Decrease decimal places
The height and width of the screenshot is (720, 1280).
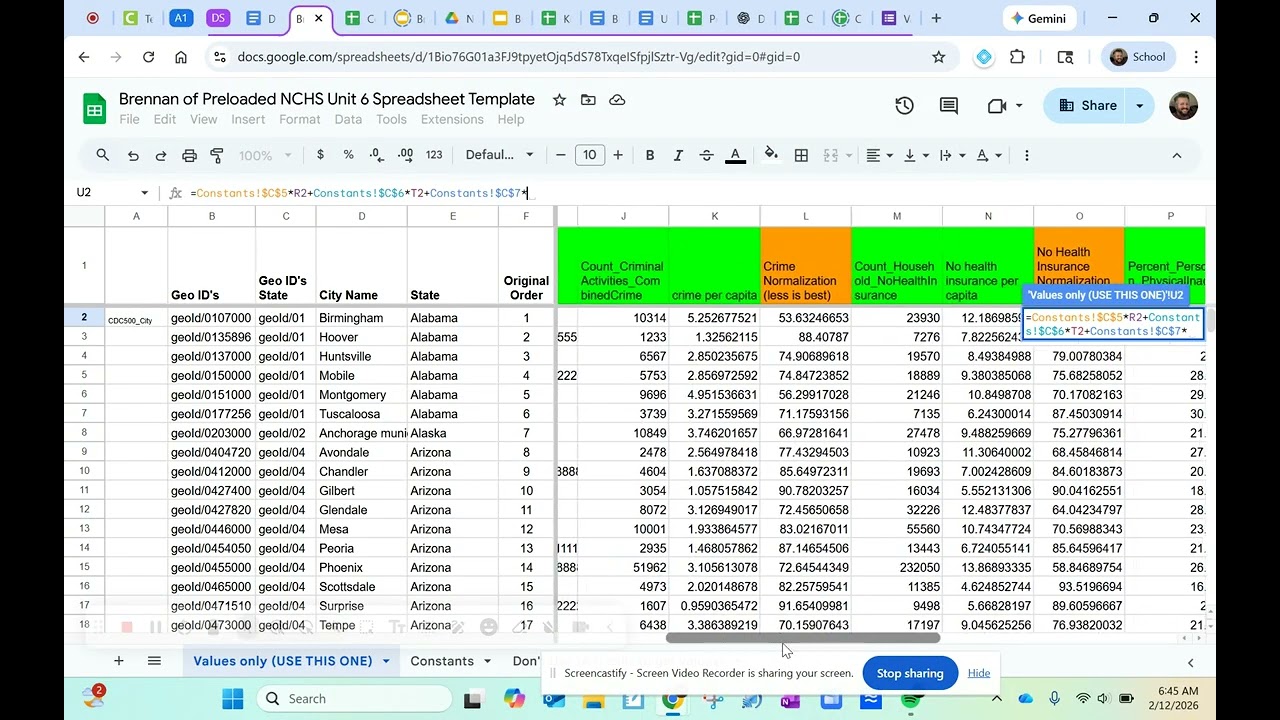coord(376,155)
